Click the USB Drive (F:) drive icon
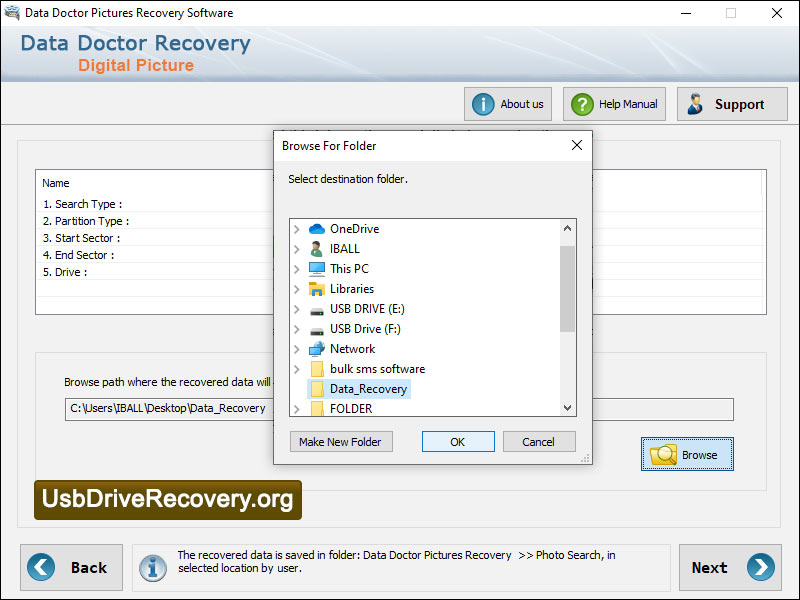Screen dimensions: 800x600 coord(315,328)
